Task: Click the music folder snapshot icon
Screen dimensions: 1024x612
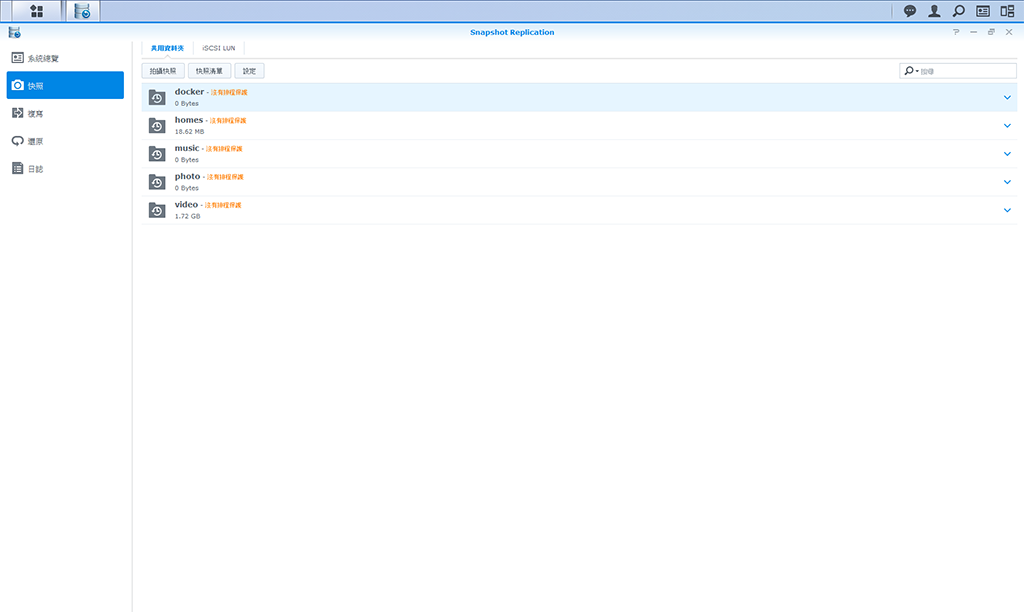Action: click(157, 153)
